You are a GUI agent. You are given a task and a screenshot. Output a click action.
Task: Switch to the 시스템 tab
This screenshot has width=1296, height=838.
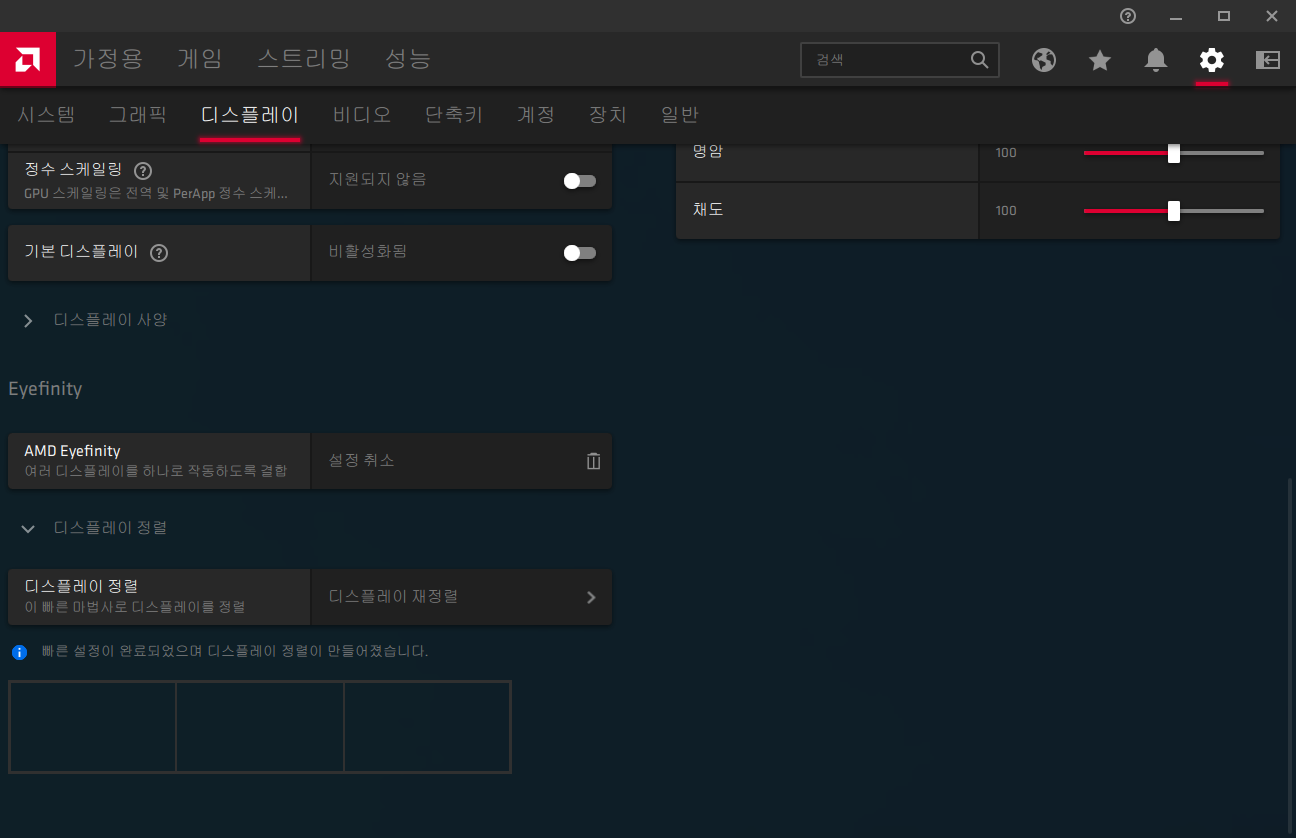(46, 114)
